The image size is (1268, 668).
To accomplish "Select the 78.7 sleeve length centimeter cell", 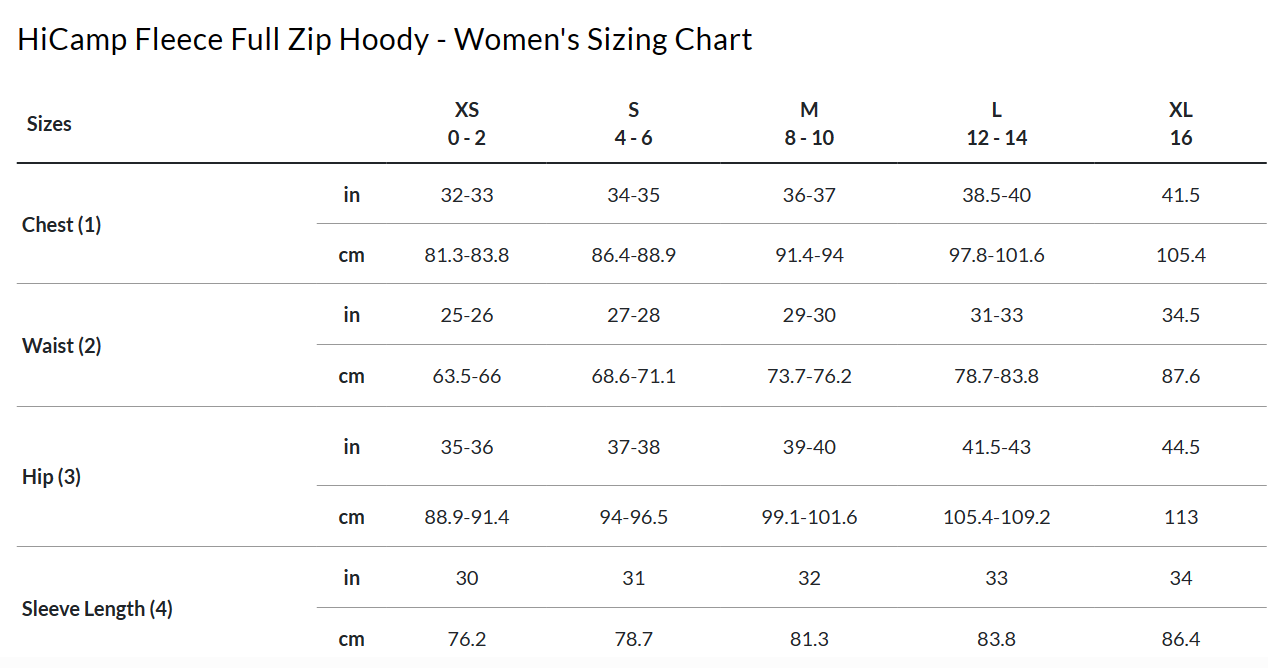I will (x=633, y=639).
